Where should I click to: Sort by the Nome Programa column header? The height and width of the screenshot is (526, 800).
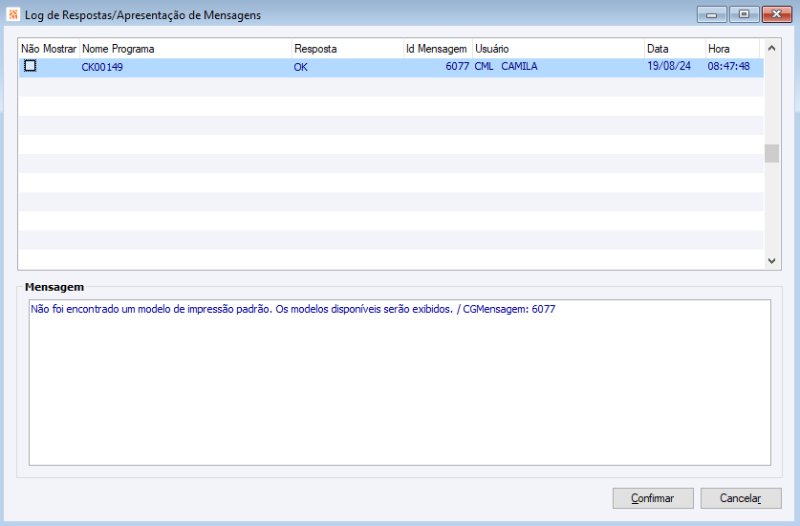[186, 49]
